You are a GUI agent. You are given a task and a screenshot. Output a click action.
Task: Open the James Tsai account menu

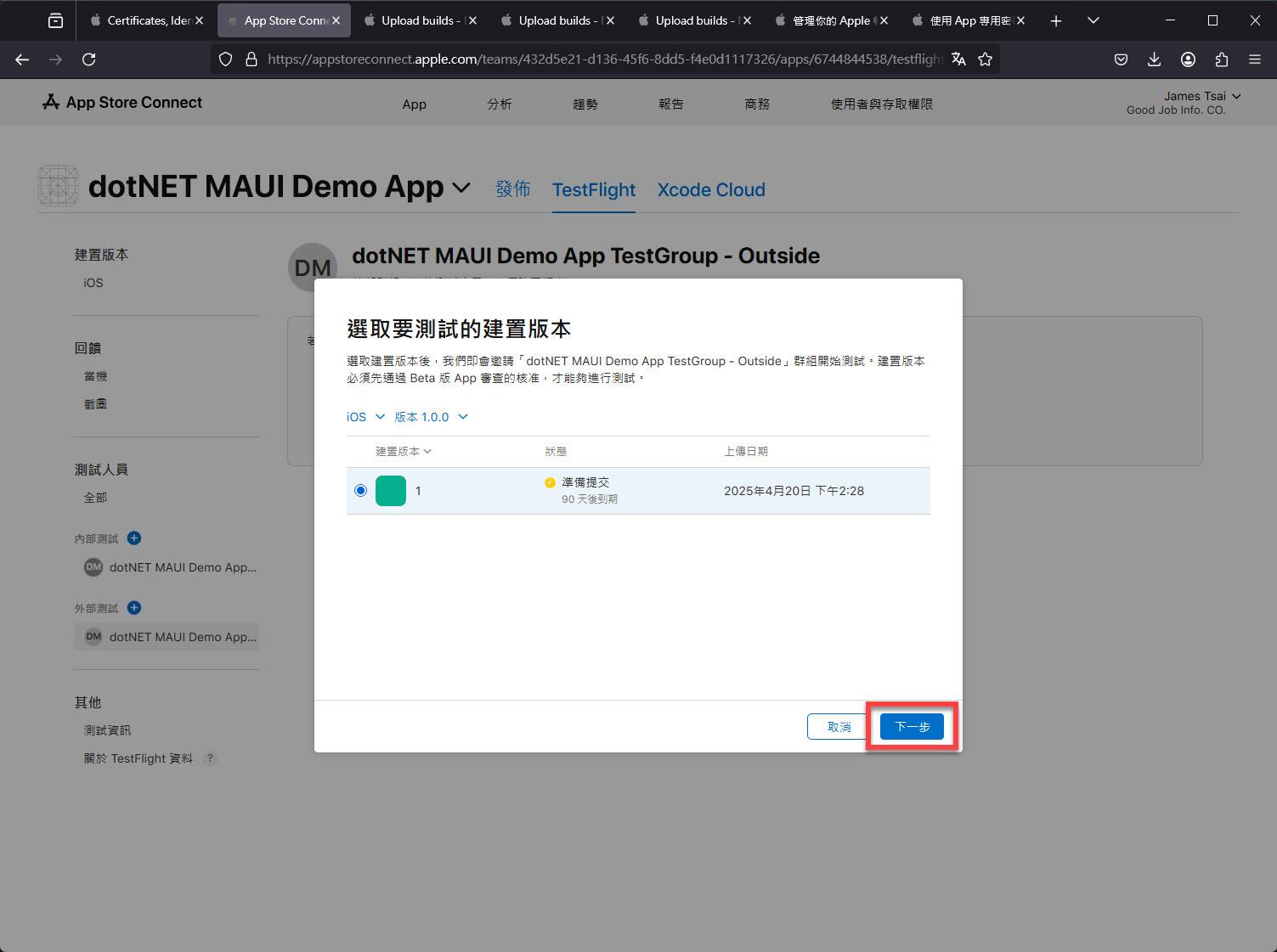click(x=1202, y=96)
